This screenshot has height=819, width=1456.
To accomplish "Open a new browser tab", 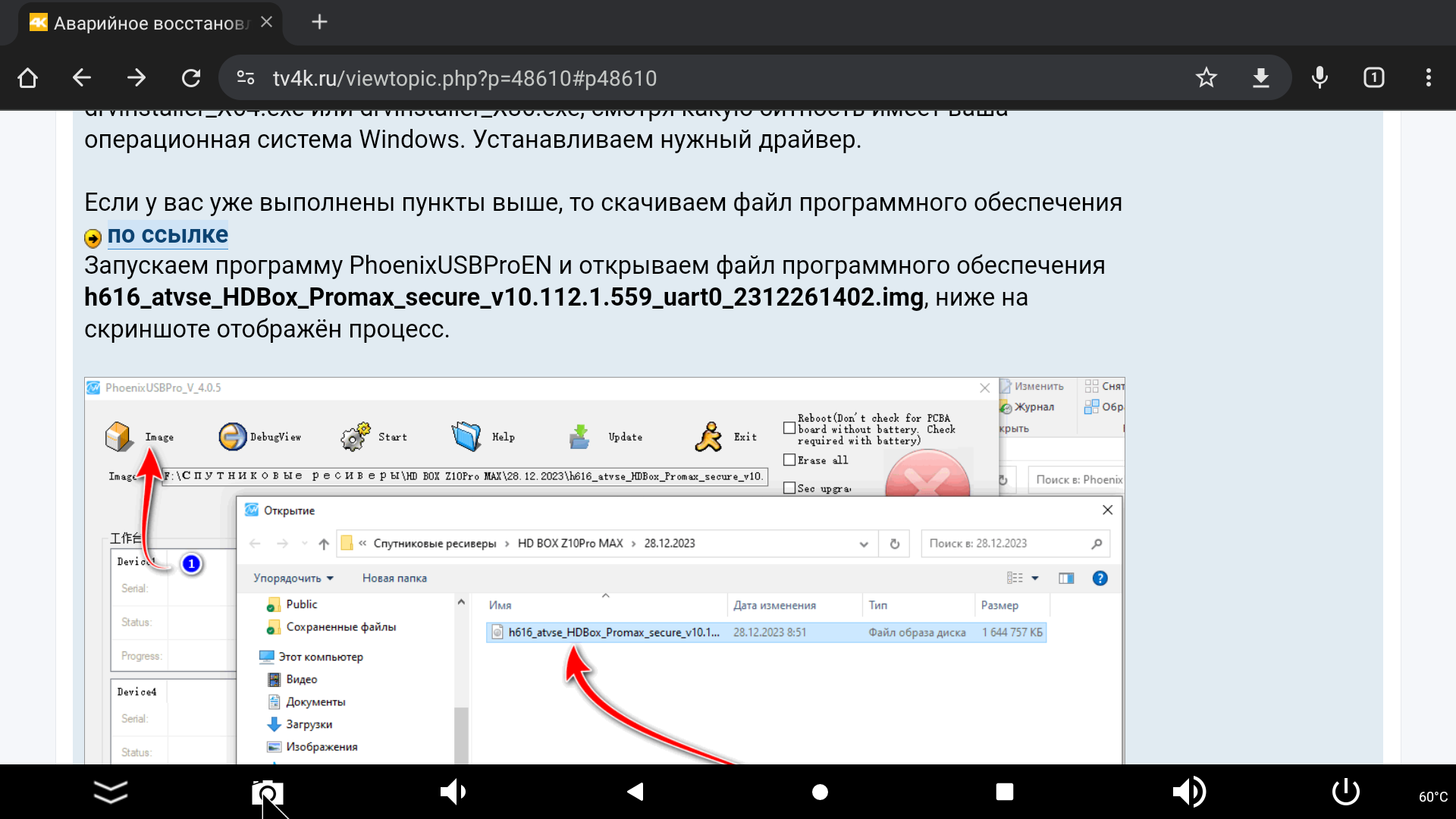I will (x=320, y=22).
